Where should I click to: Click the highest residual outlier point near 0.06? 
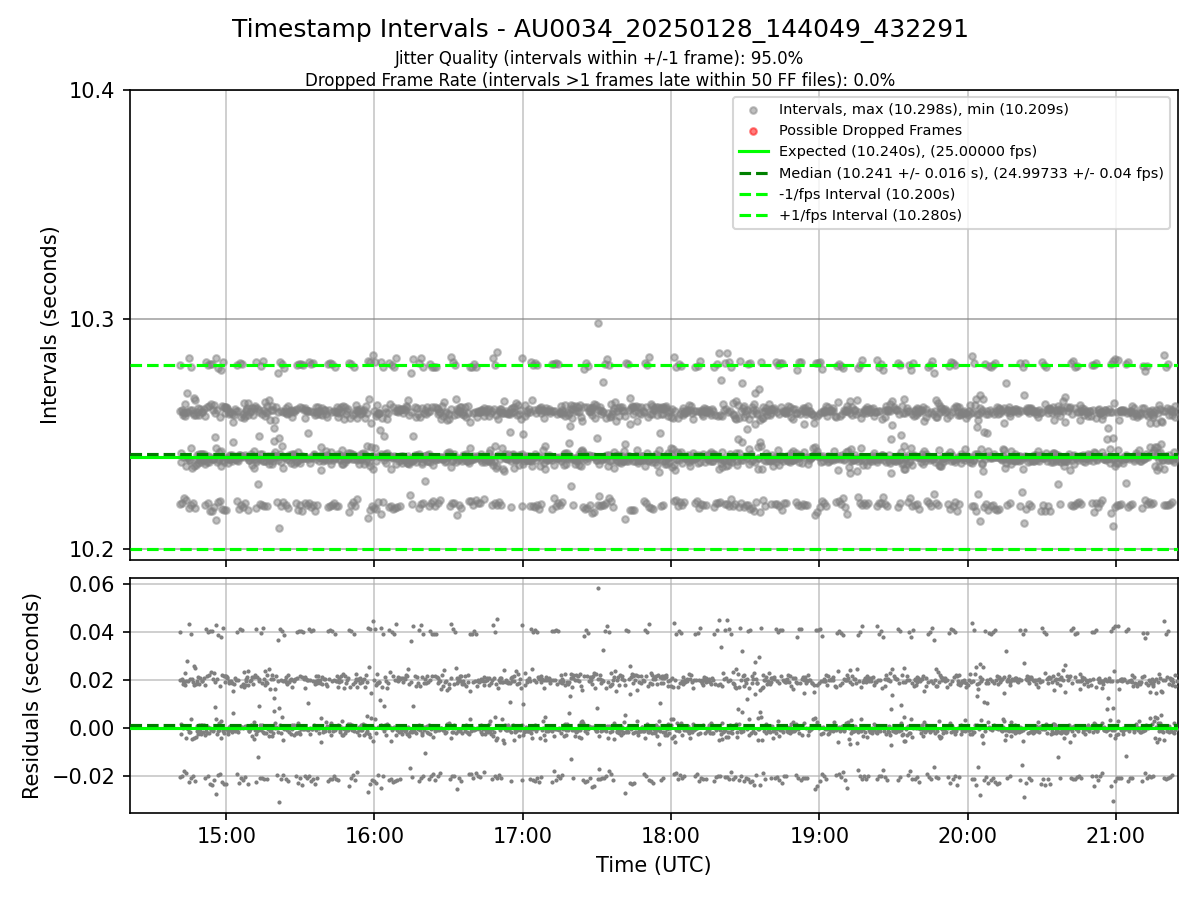[x=598, y=588]
